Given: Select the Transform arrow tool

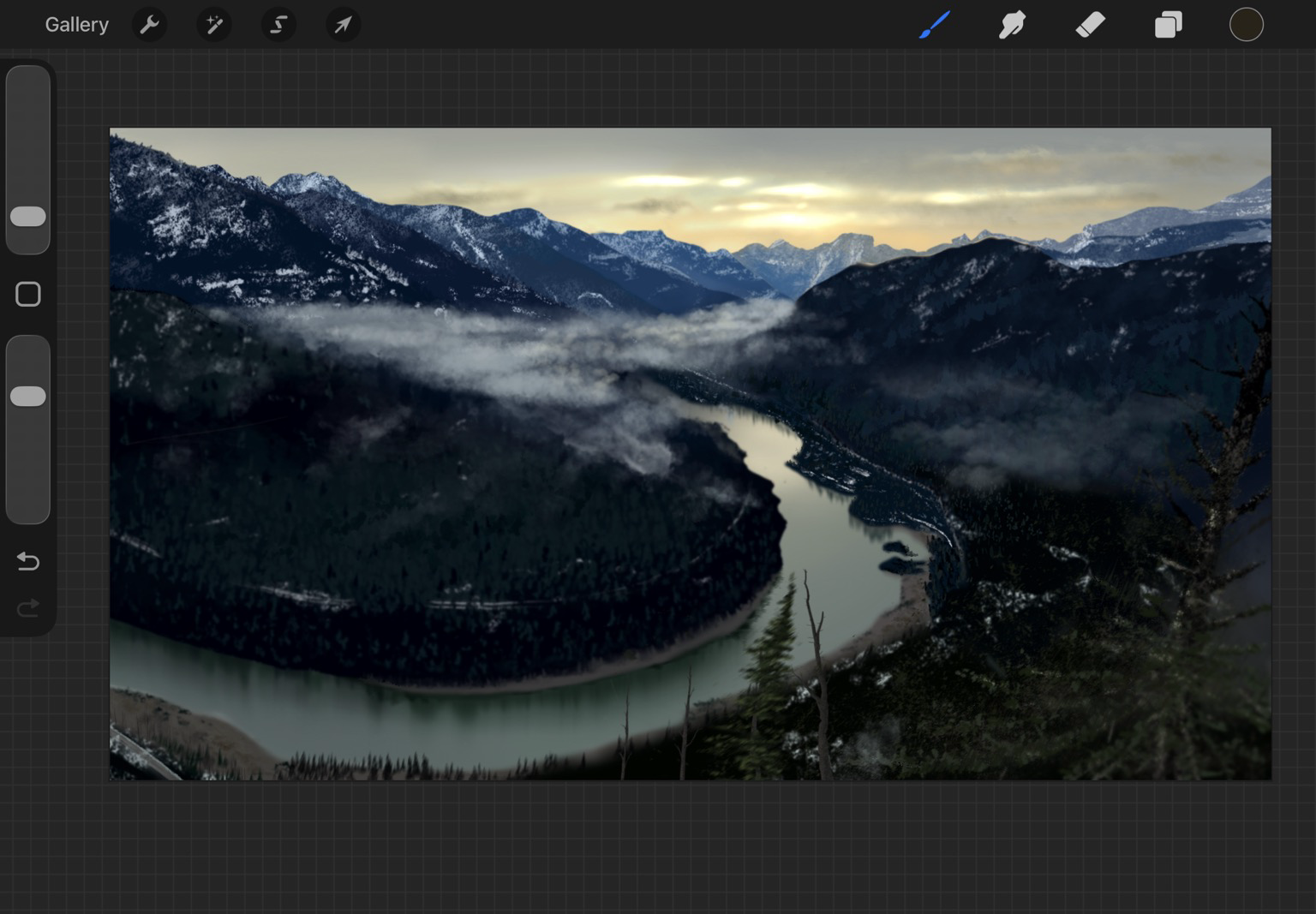Looking at the screenshot, I should click(343, 25).
